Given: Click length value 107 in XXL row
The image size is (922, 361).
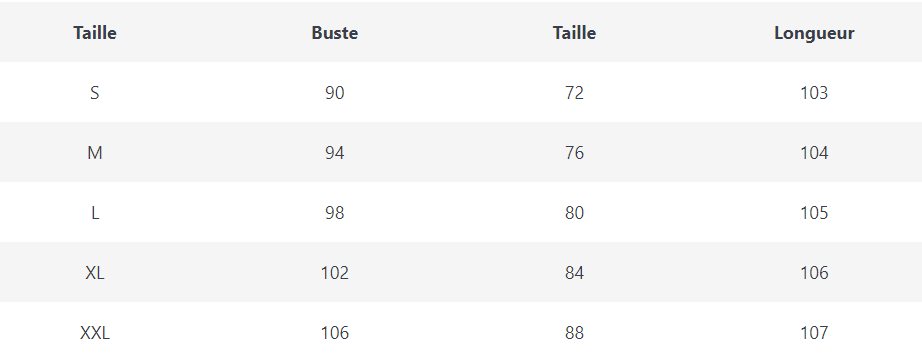Looking at the screenshot, I should pyautogui.click(x=814, y=333).
